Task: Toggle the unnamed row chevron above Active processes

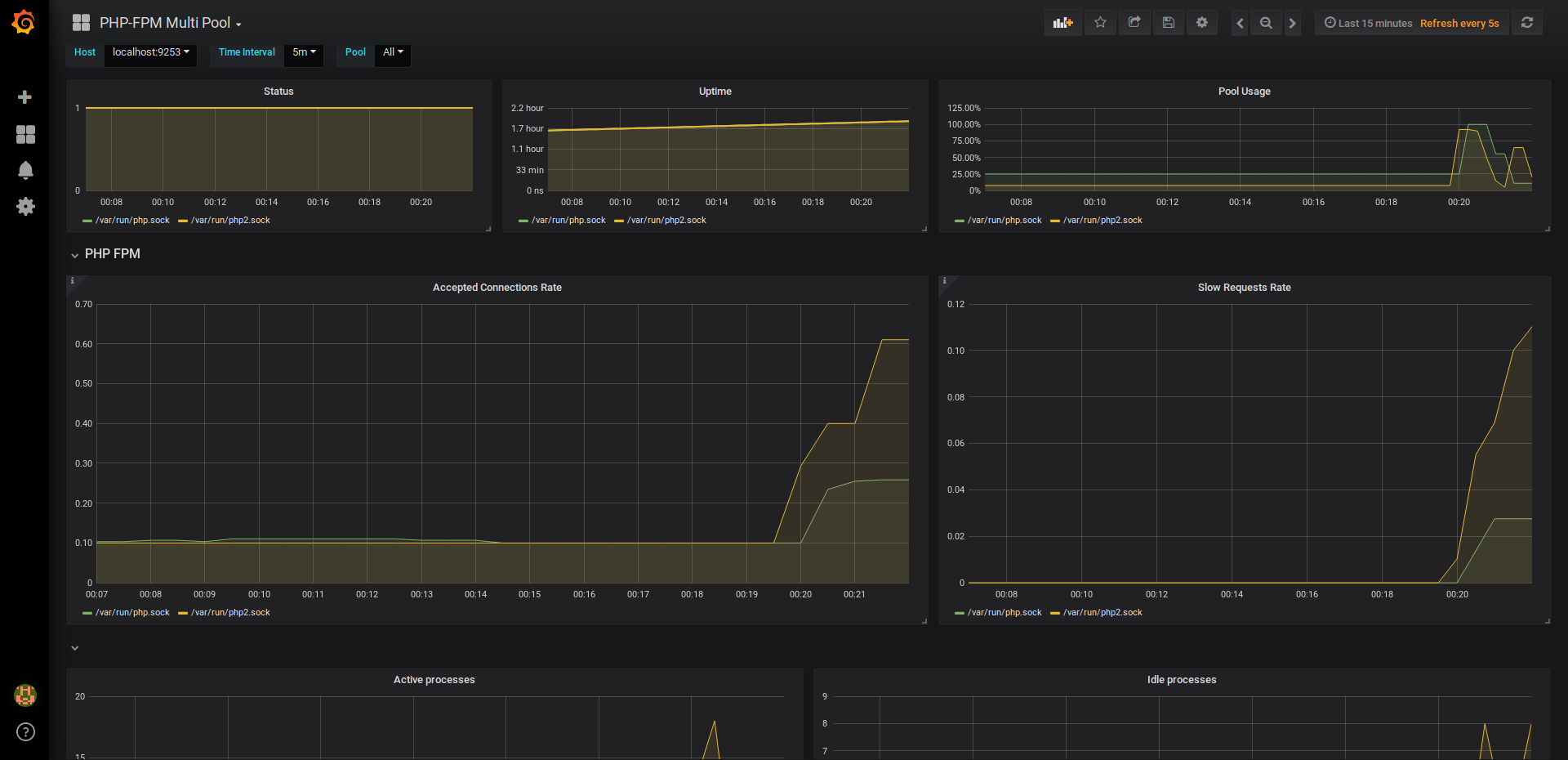Action: [x=75, y=648]
